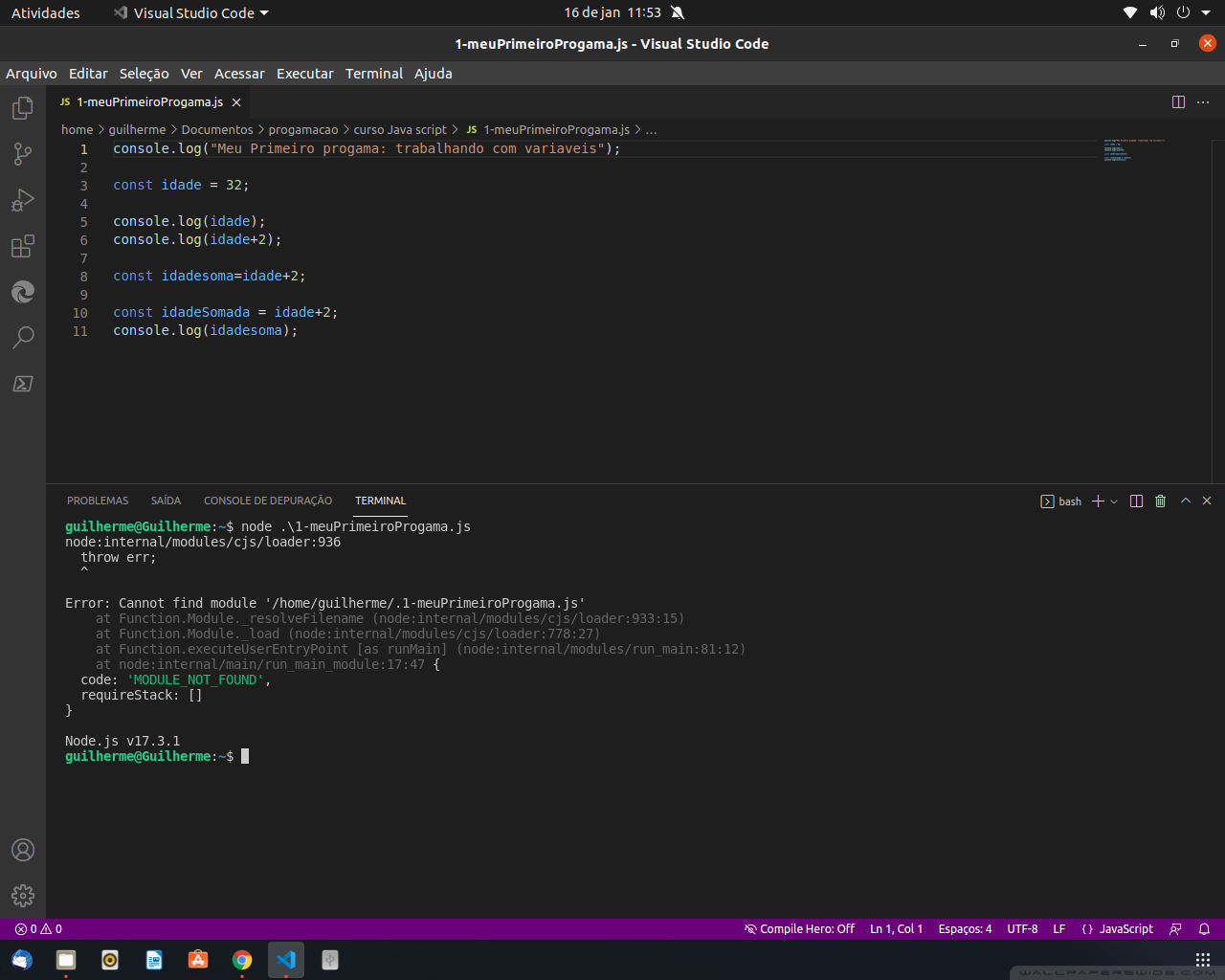Image resolution: width=1225 pixels, height=980 pixels.
Task: Open Atividades overview
Action: point(46,13)
